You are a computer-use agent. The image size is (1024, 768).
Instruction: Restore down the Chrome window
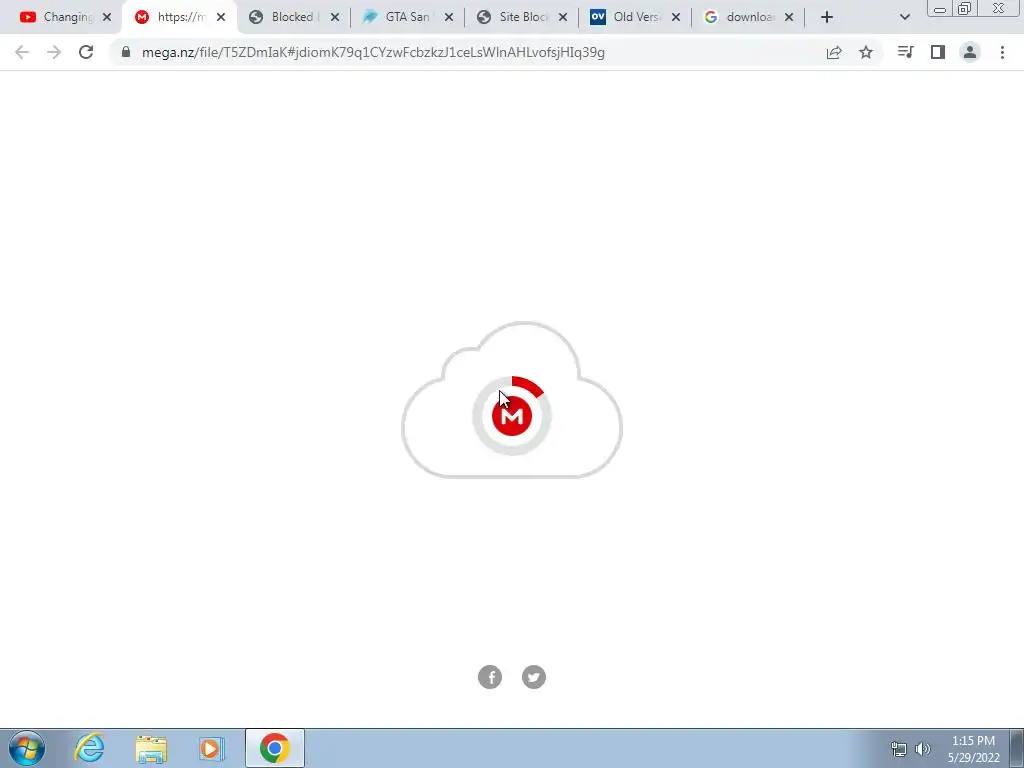[x=964, y=8]
